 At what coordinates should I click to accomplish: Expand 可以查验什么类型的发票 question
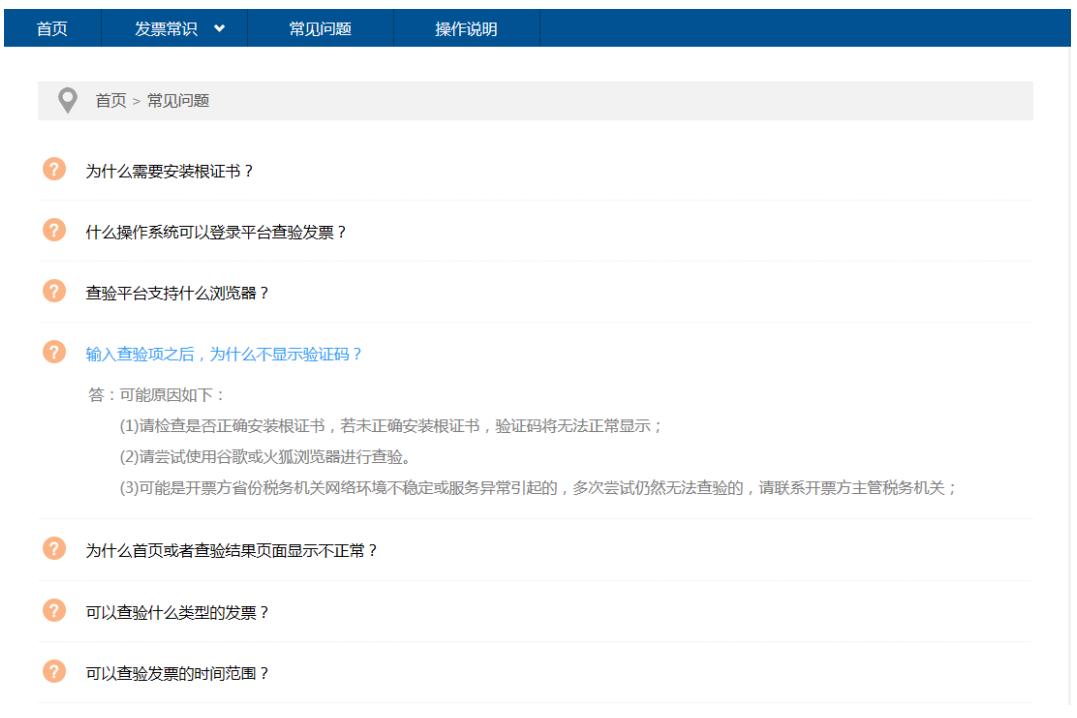coord(177,612)
